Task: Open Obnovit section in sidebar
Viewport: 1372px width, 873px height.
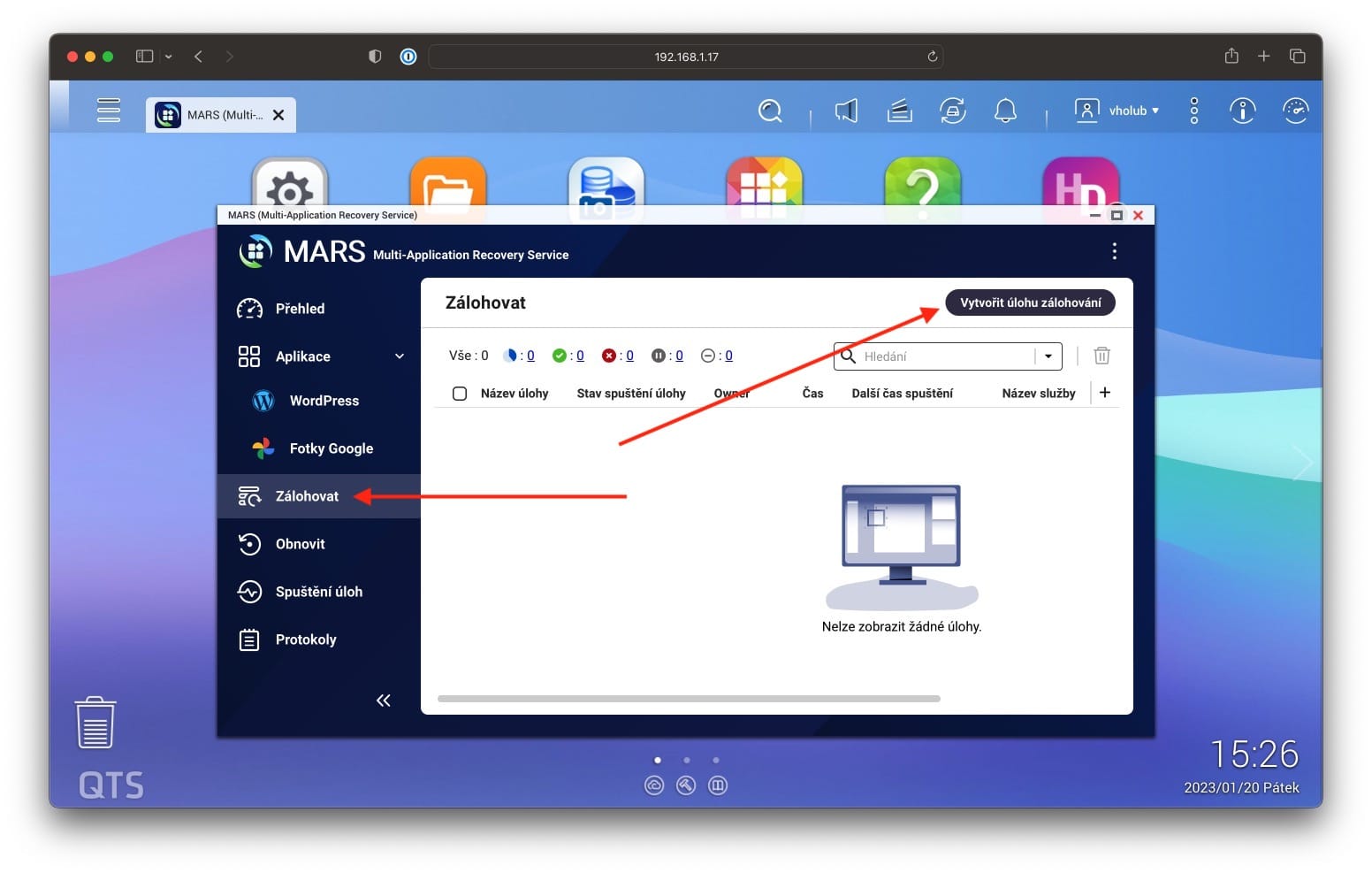Action: tap(319, 544)
